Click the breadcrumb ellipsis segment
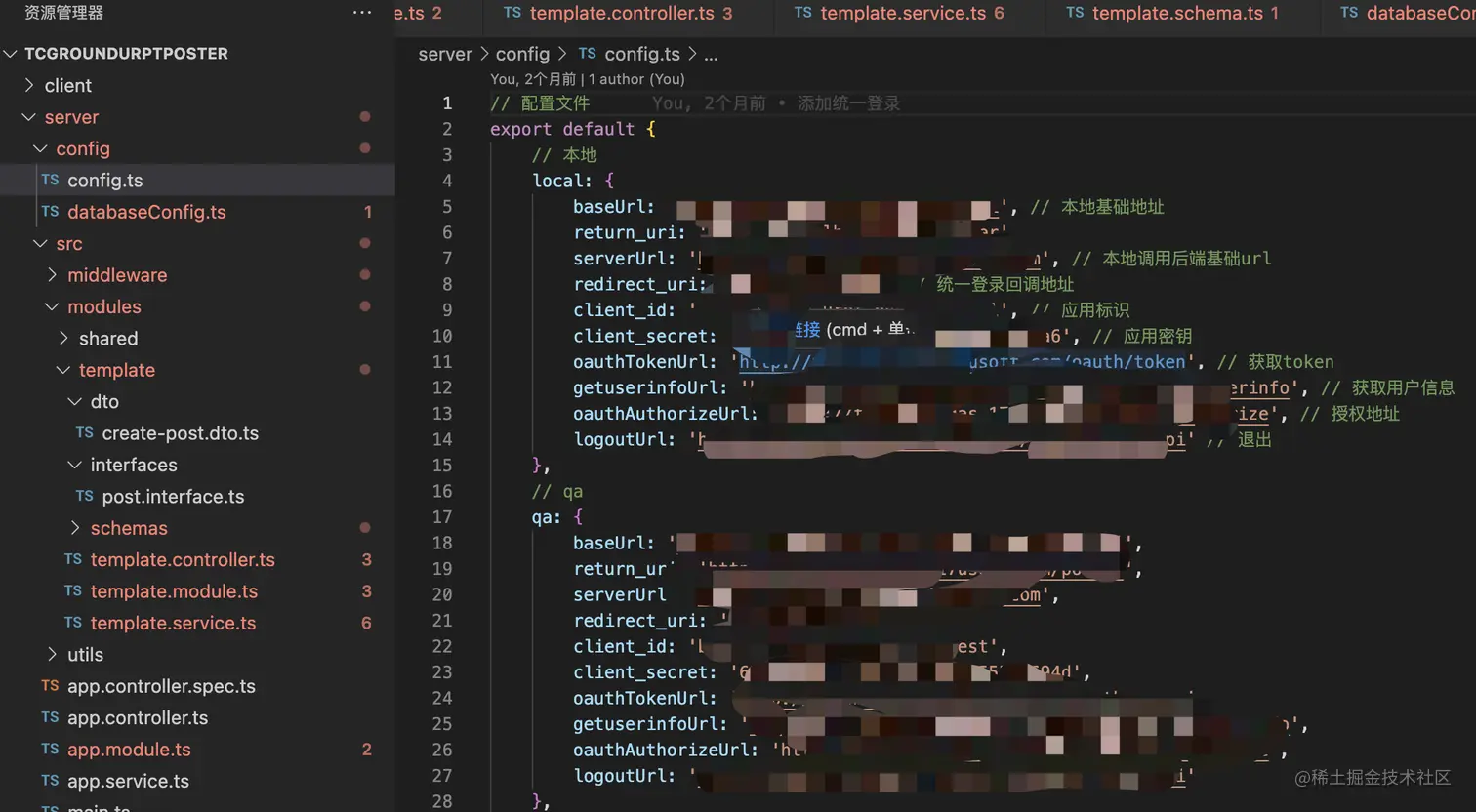 pos(711,55)
